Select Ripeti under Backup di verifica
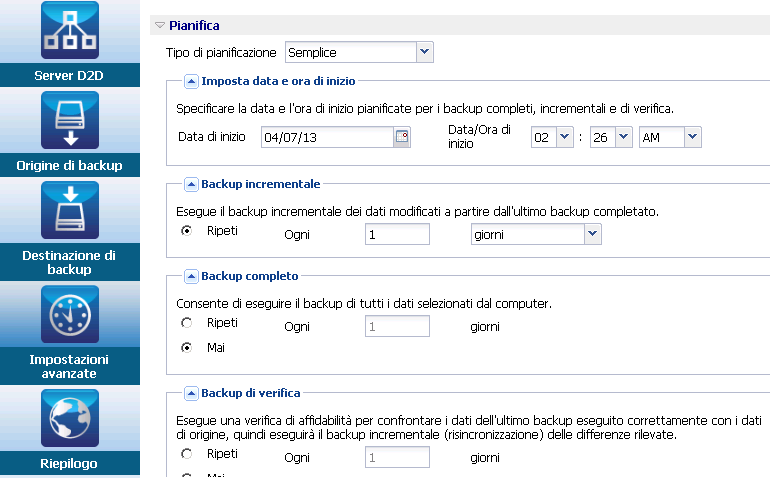The height and width of the screenshot is (478, 770). click(x=186, y=454)
